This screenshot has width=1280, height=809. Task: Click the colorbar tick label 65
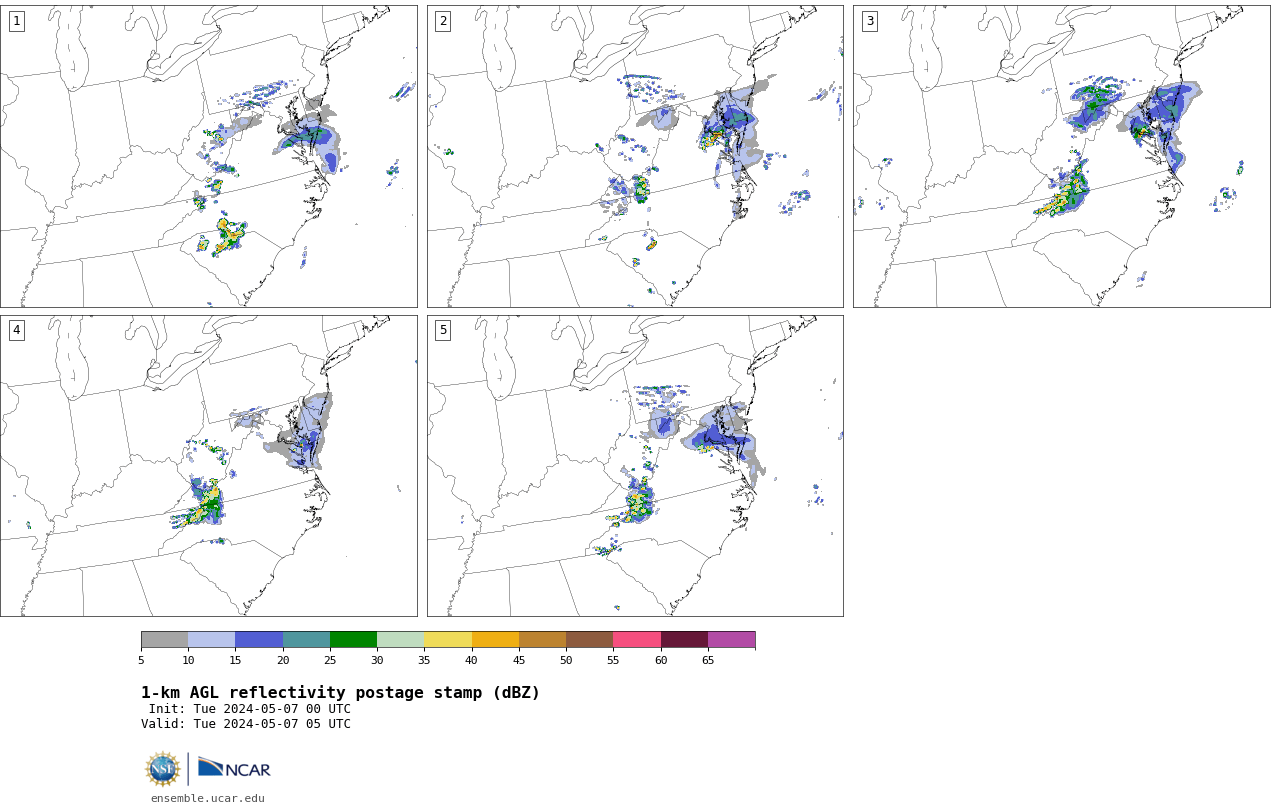[708, 660]
